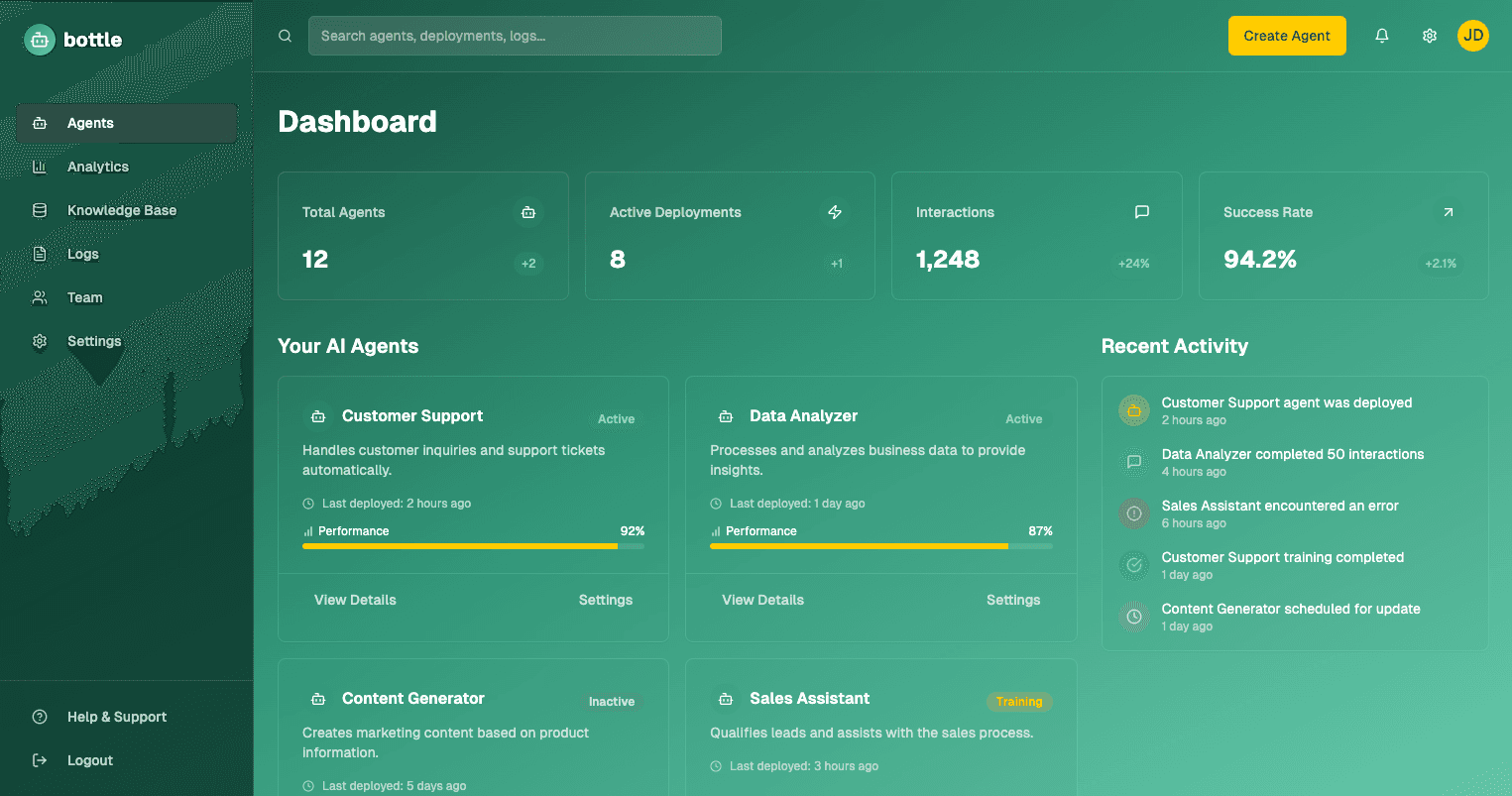This screenshot has height=796, width=1512.
Task: Open Agents in the sidebar
Action: pos(127,123)
